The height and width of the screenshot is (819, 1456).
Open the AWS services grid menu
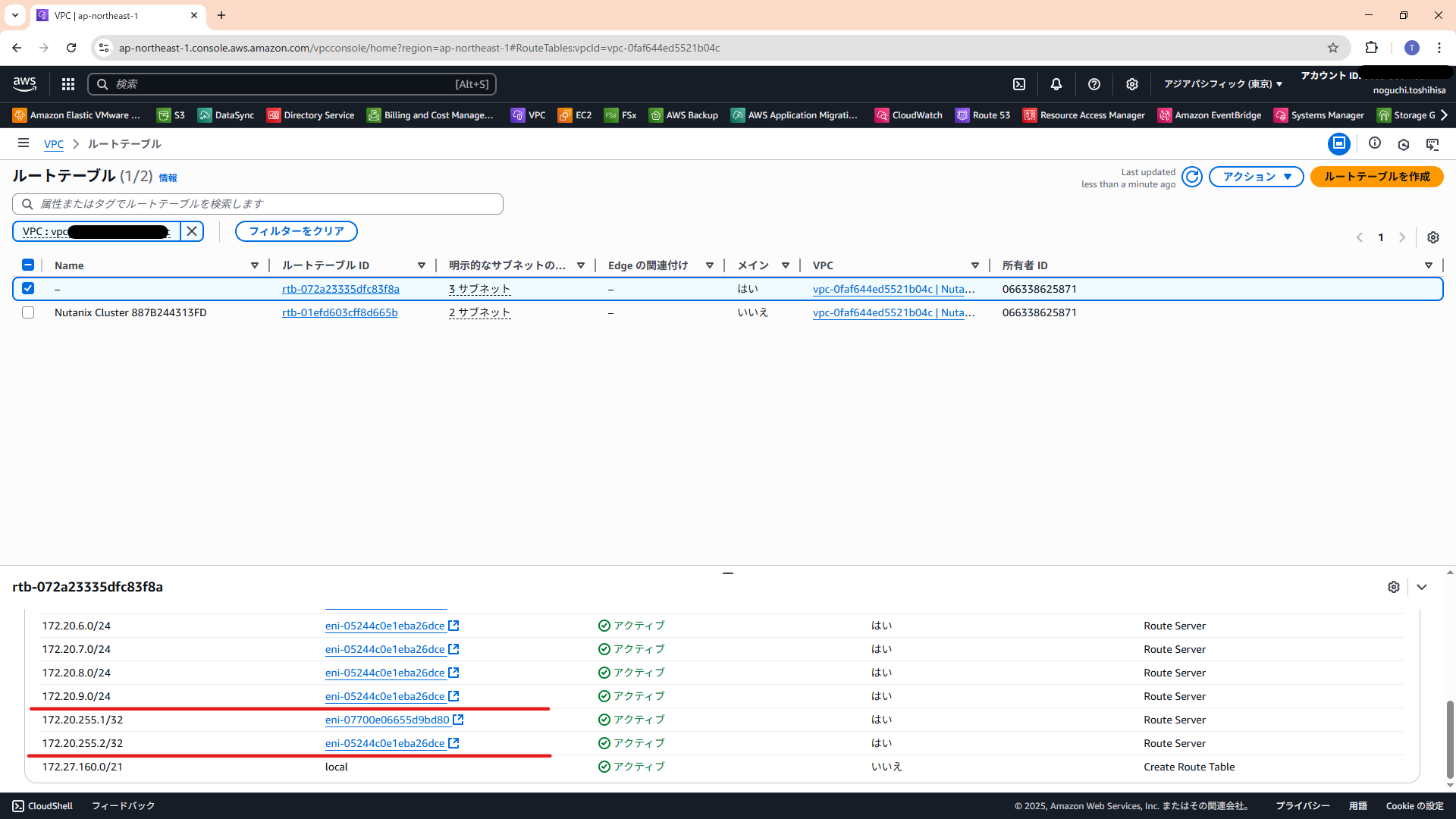point(68,84)
